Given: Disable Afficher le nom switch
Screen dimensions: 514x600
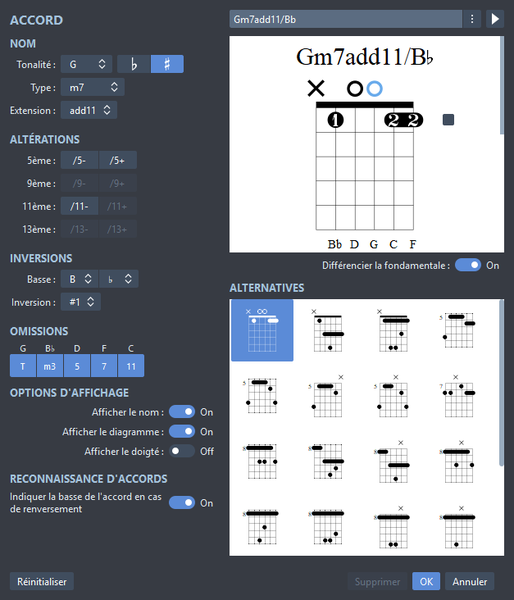Looking at the screenshot, I should point(182,412).
